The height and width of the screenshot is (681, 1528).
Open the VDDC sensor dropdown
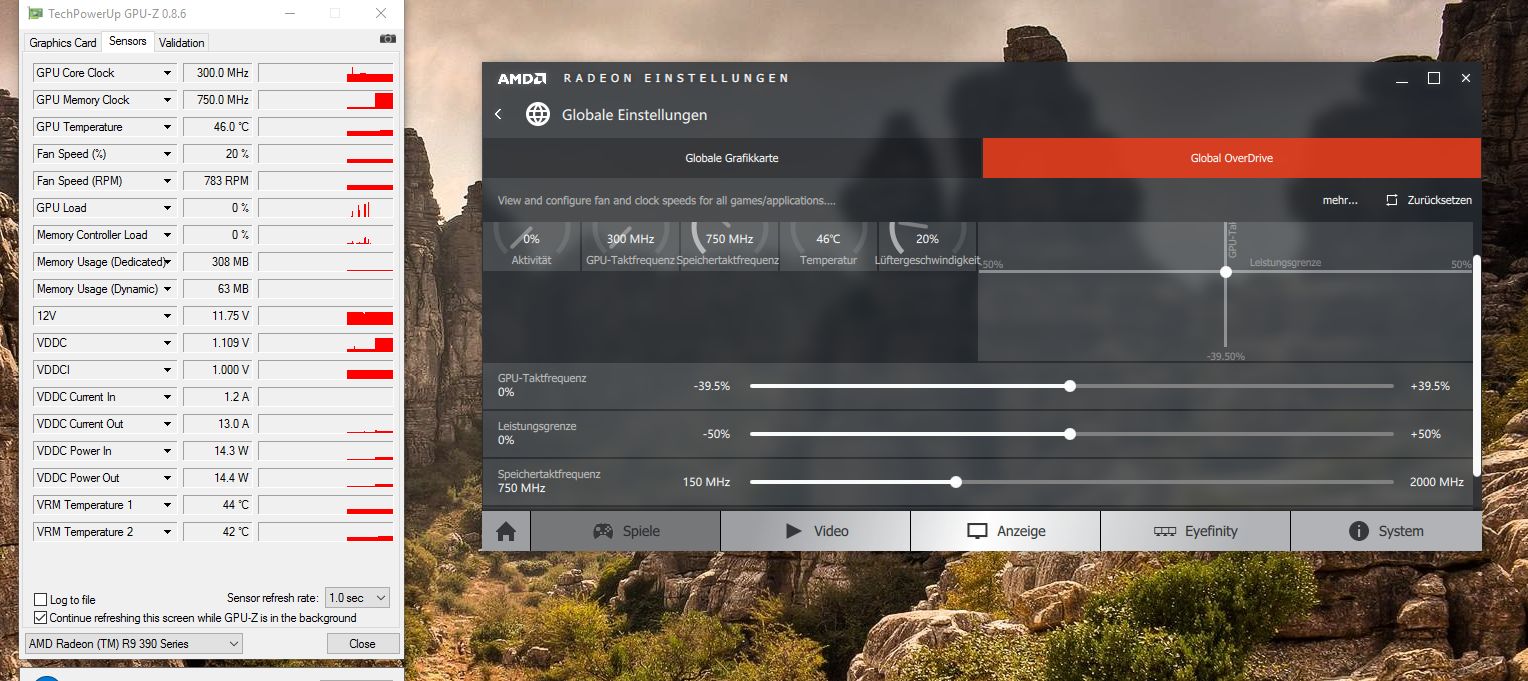[x=168, y=343]
